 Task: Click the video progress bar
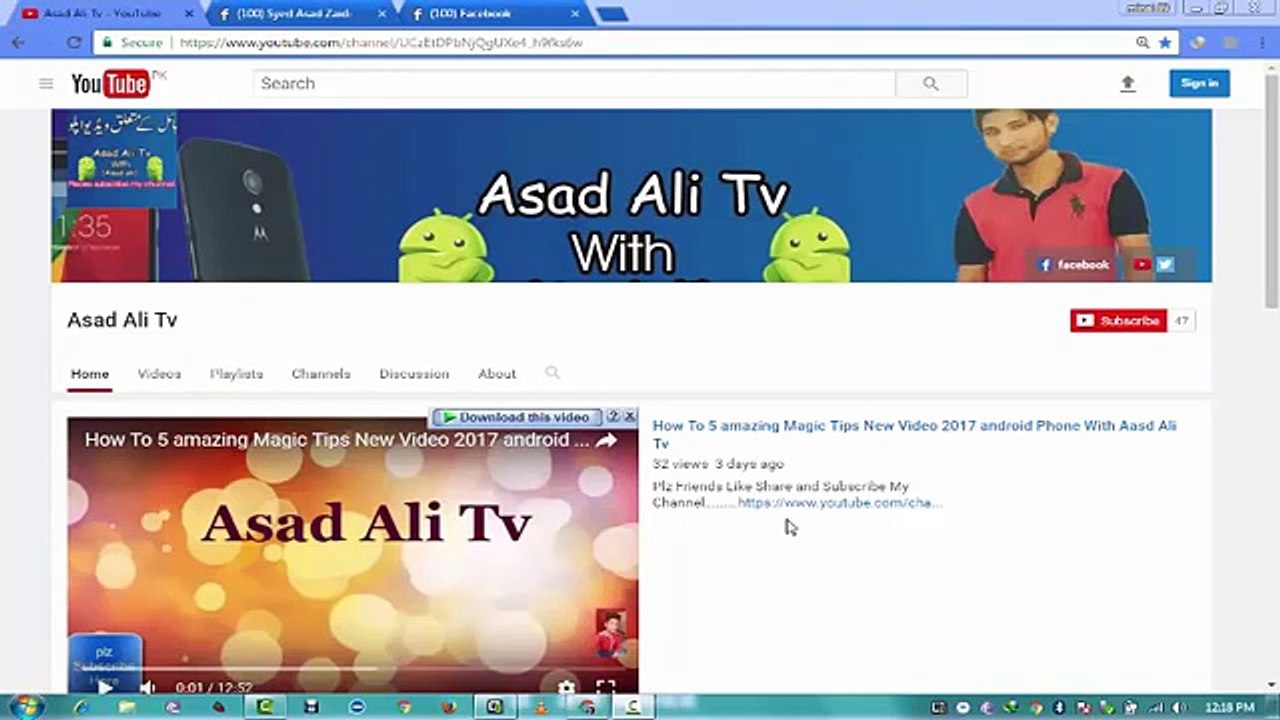(352, 670)
